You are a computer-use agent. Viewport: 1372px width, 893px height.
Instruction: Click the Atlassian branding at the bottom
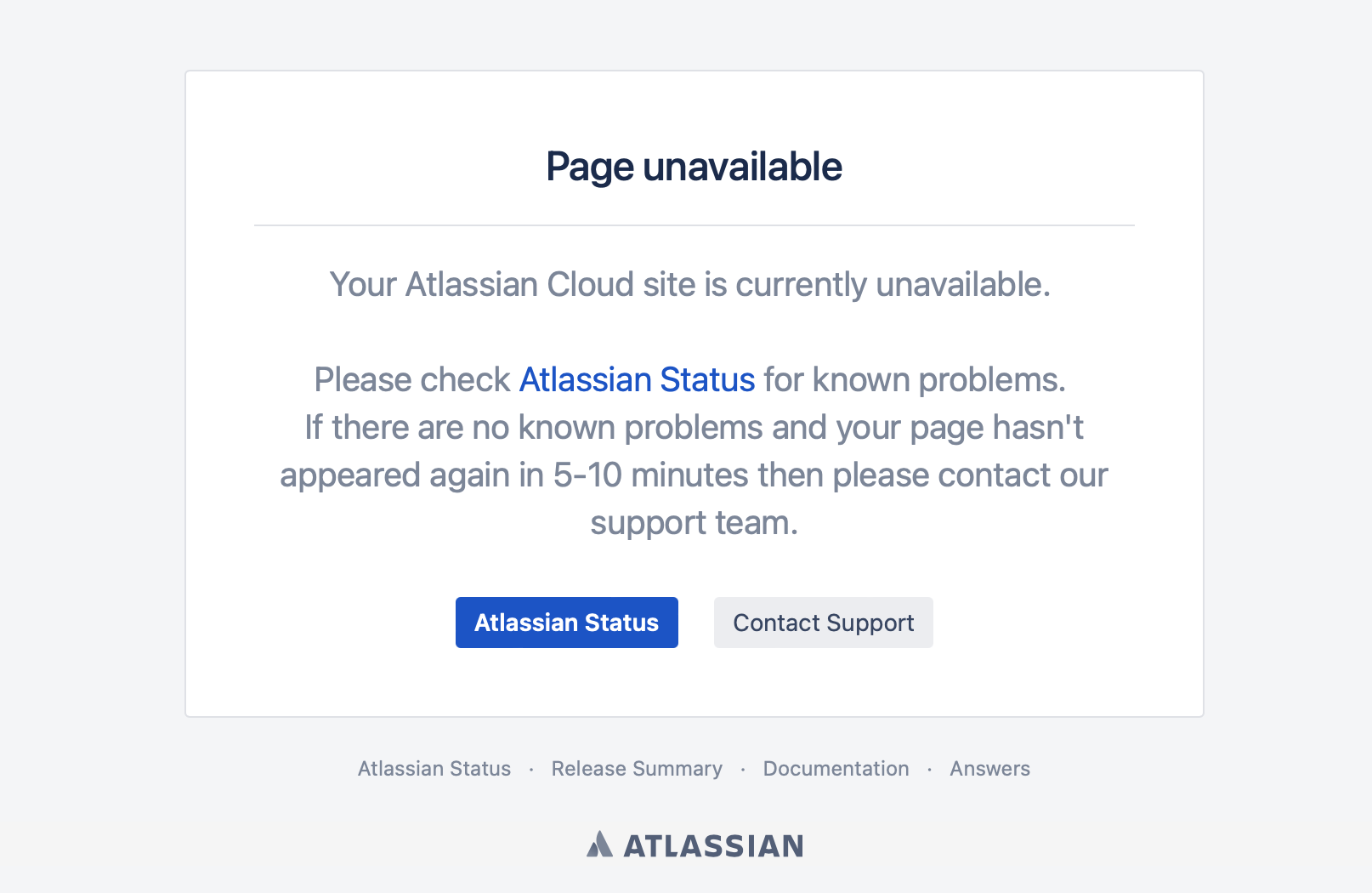pyautogui.click(x=695, y=845)
